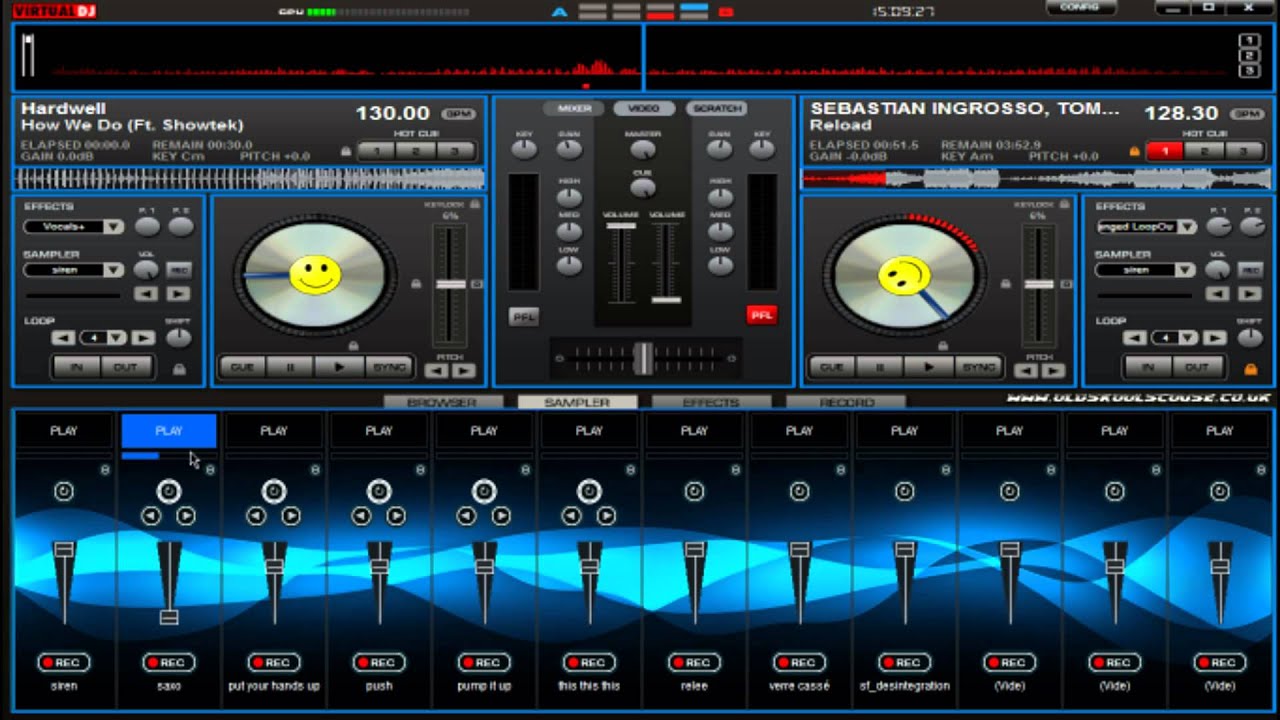
Task: Toggle loop mode on siren sample
Action: [x=64, y=491]
